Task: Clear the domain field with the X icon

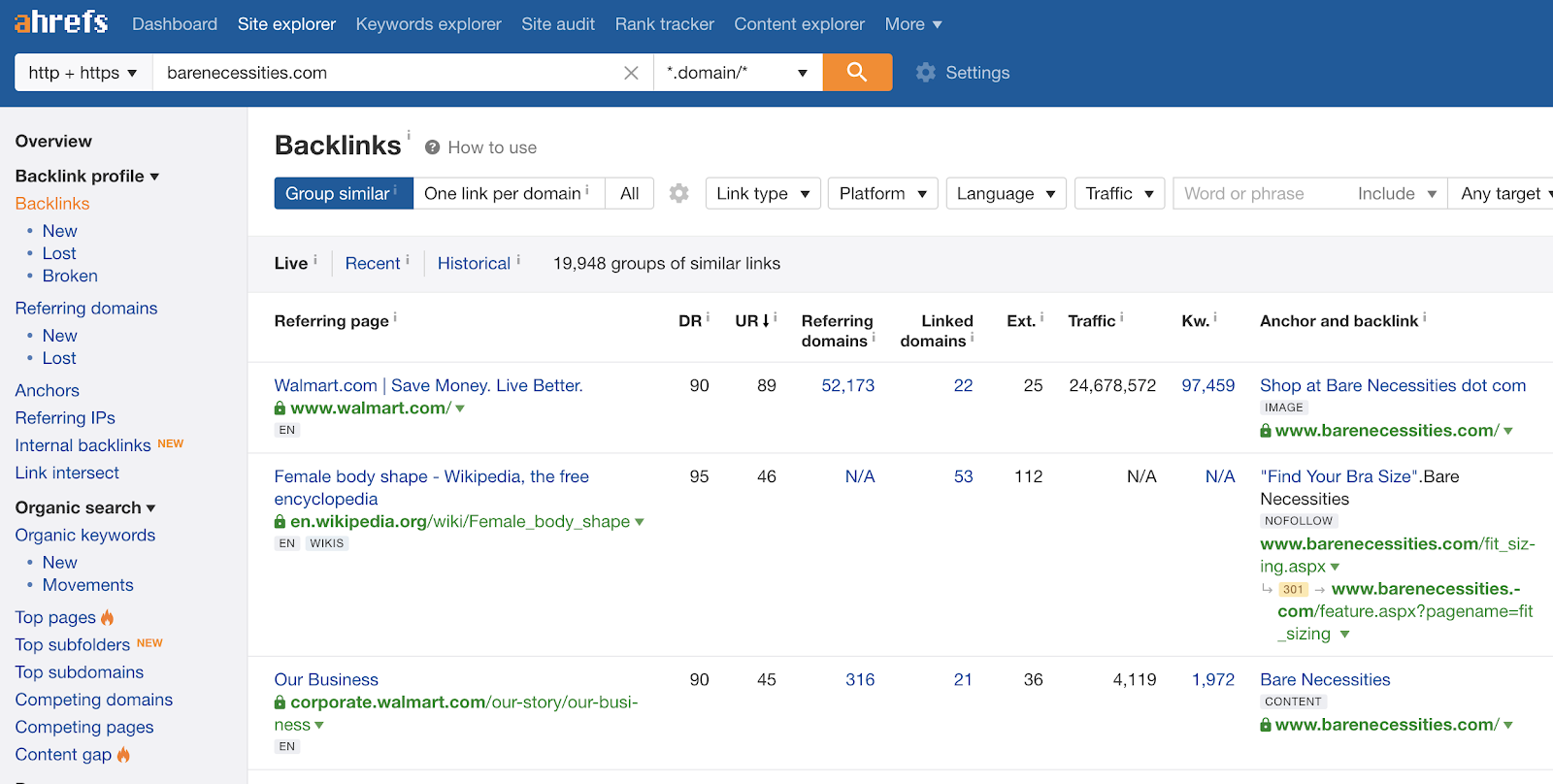Action: point(631,73)
